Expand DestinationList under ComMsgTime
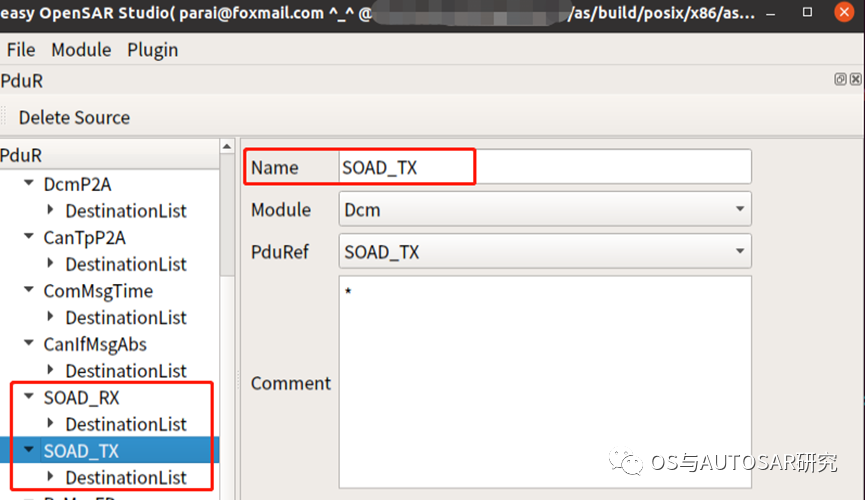This screenshot has height=500, width=865. pos(51,317)
